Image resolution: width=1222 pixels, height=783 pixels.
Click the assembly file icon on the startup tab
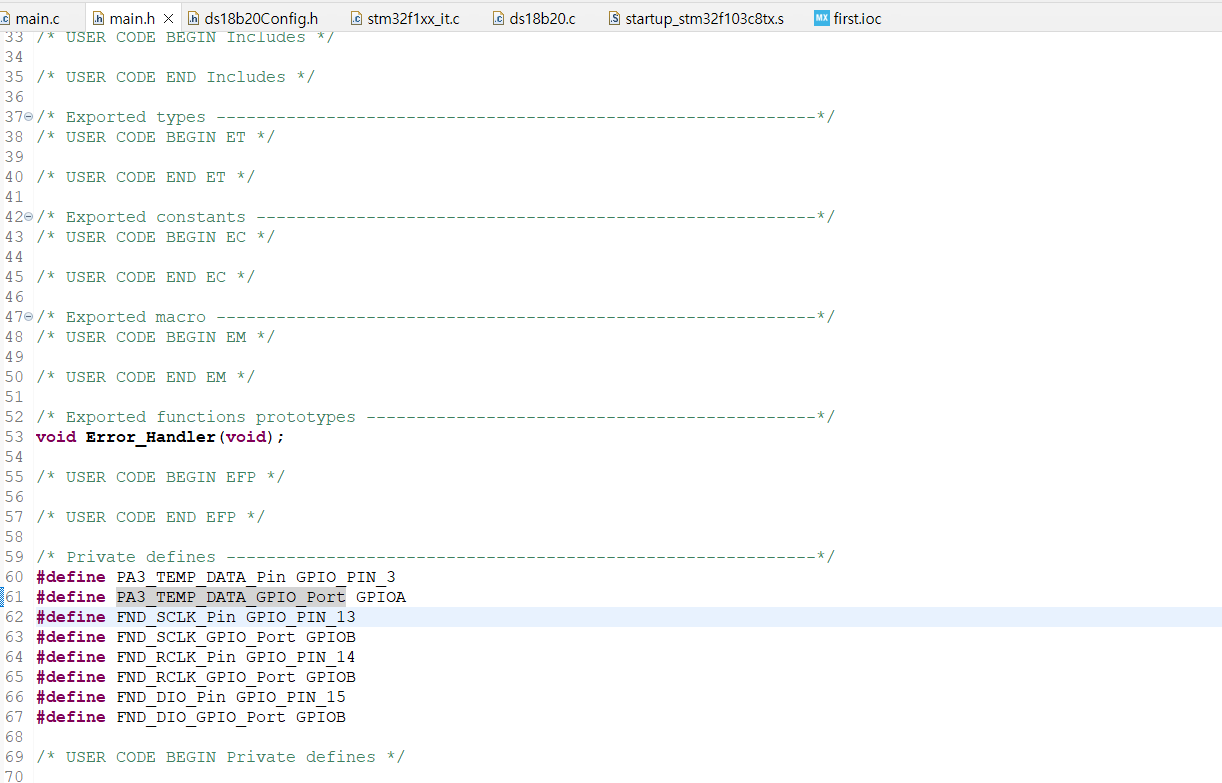pyautogui.click(x=614, y=18)
